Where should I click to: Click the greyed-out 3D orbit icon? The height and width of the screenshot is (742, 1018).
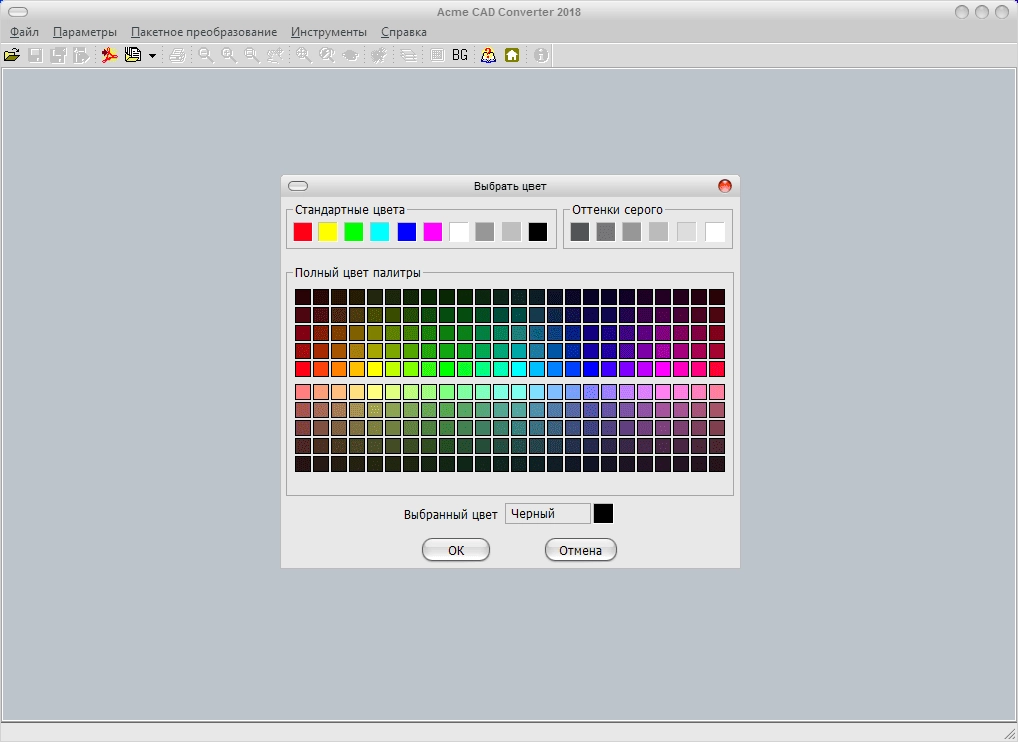350,55
